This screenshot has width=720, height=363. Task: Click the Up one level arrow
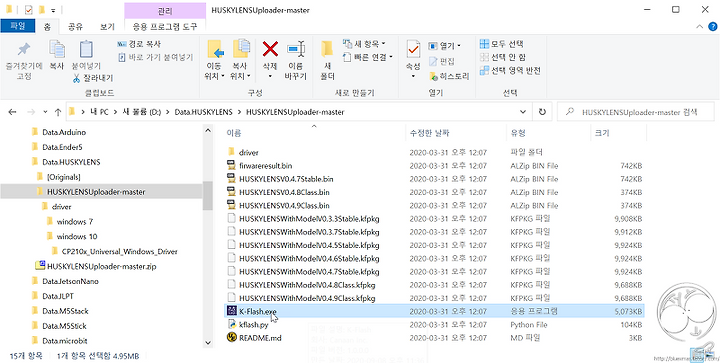click(x=58, y=112)
